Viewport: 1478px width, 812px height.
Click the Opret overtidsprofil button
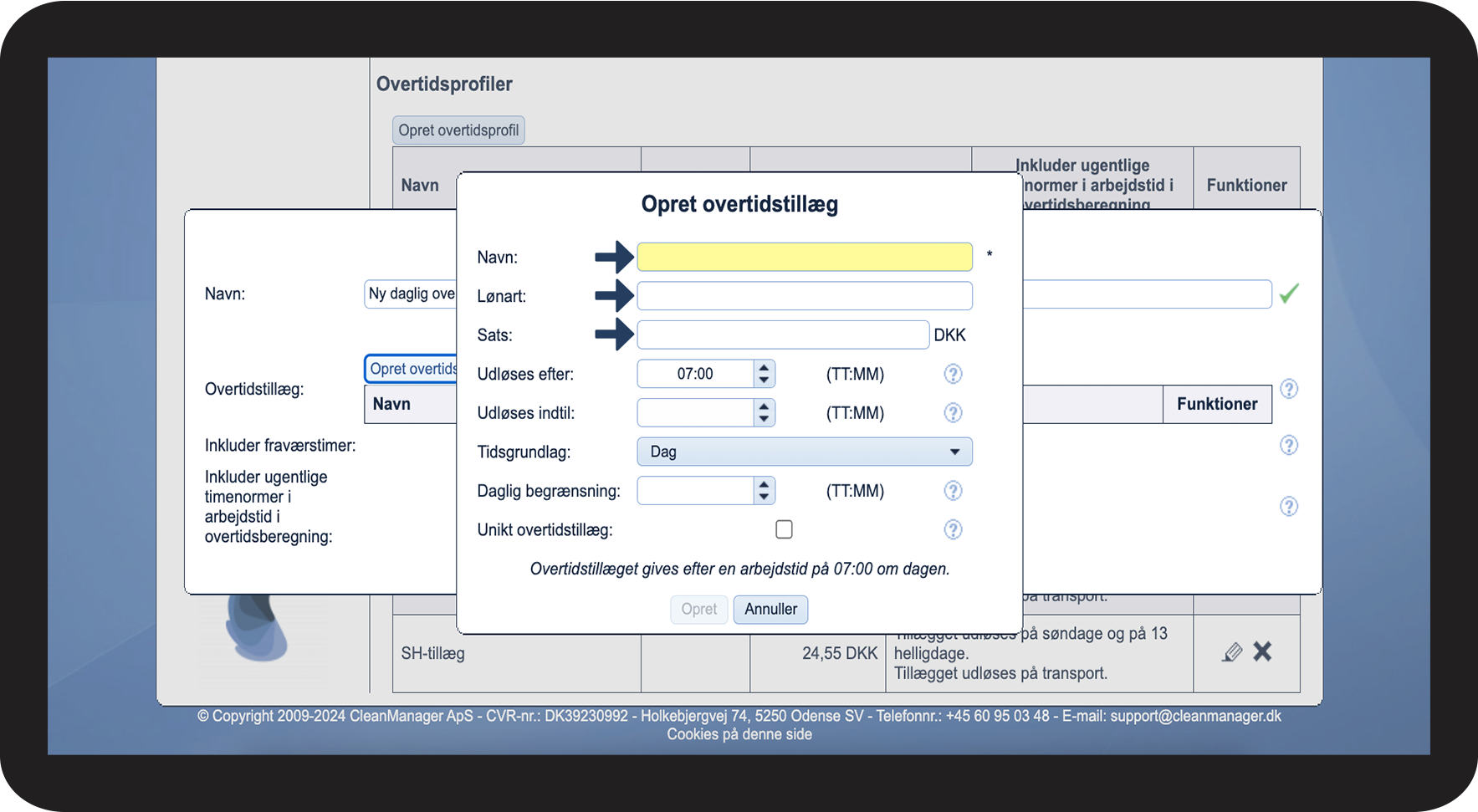(458, 130)
